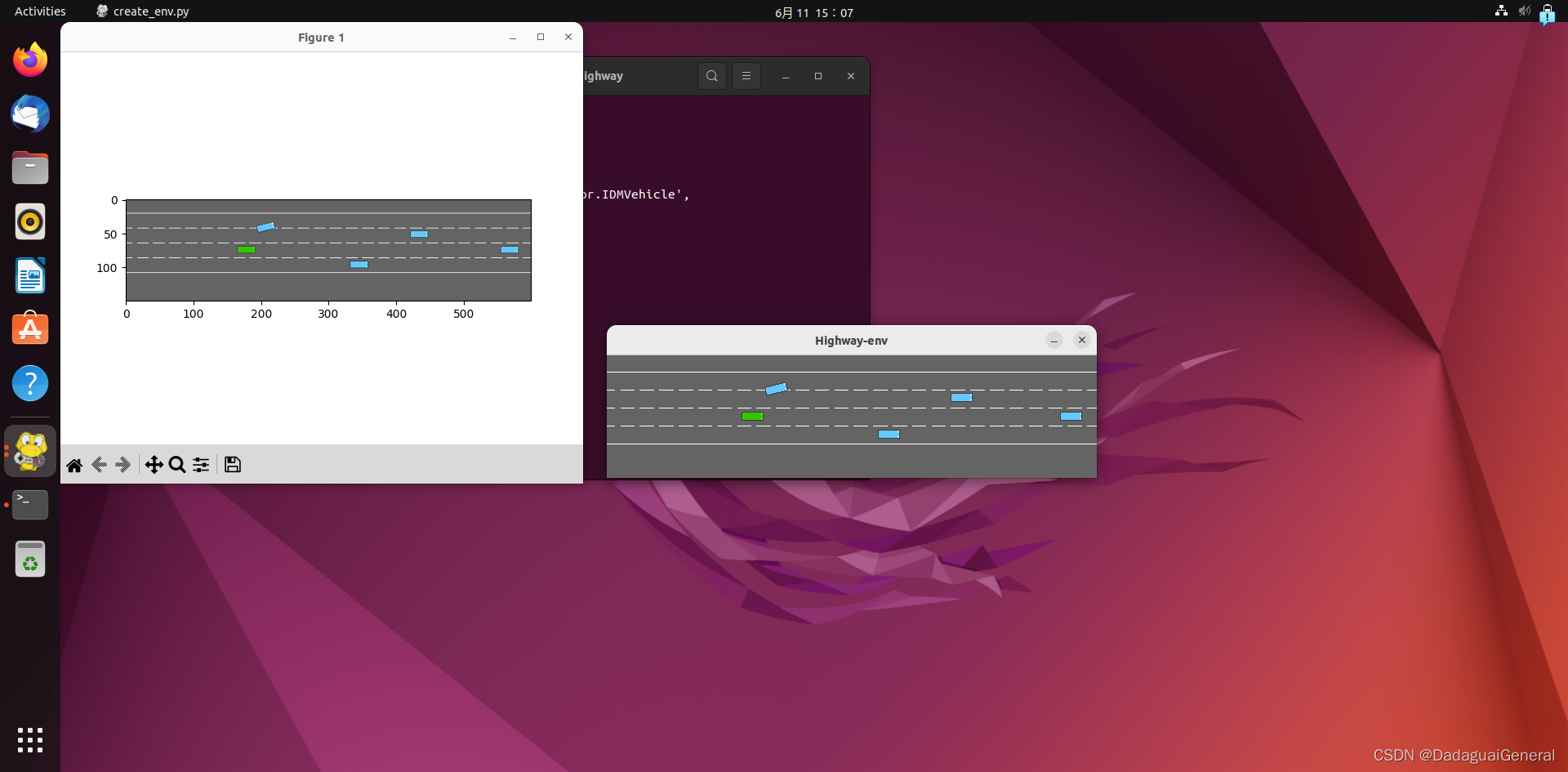Click Activities in the top bar
This screenshot has width=1568, height=772.
click(39, 11)
